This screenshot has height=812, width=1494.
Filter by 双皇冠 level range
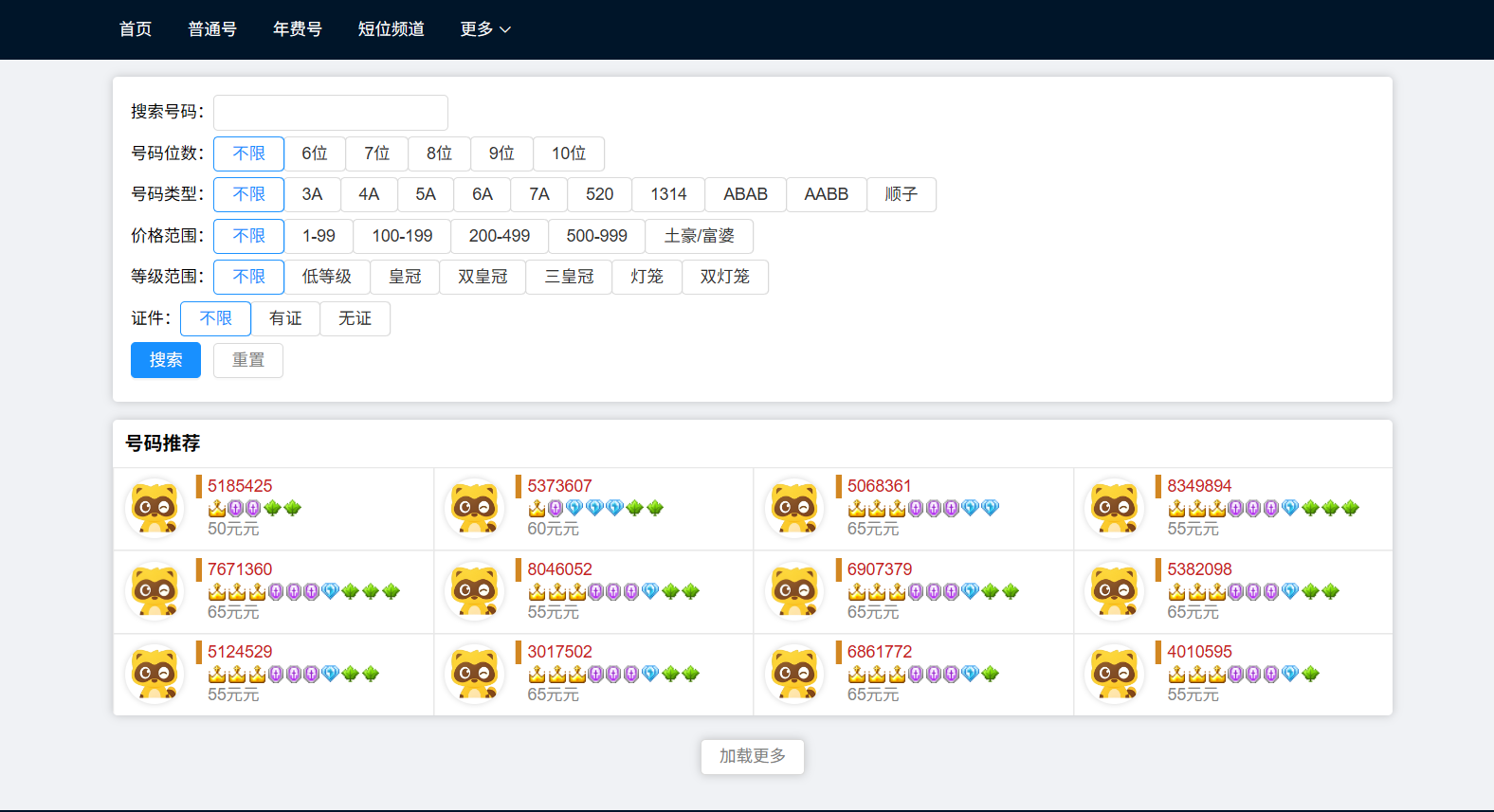(x=483, y=277)
